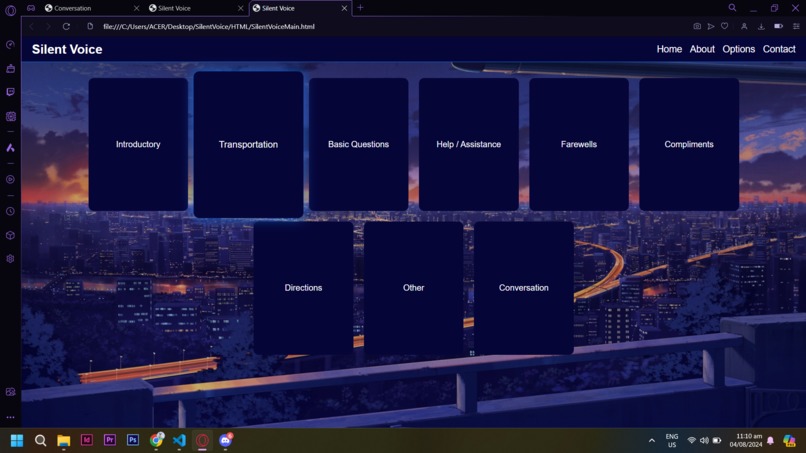The width and height of the screenshot is (806, 453).
Task: Open the Transportation card
Action: click(248, 144)
